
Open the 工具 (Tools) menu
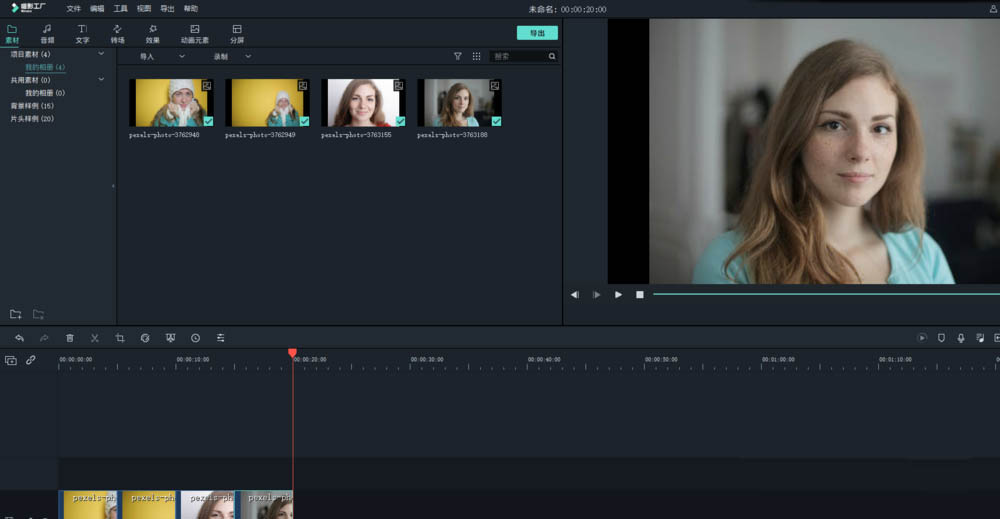(x=120, y=8)
